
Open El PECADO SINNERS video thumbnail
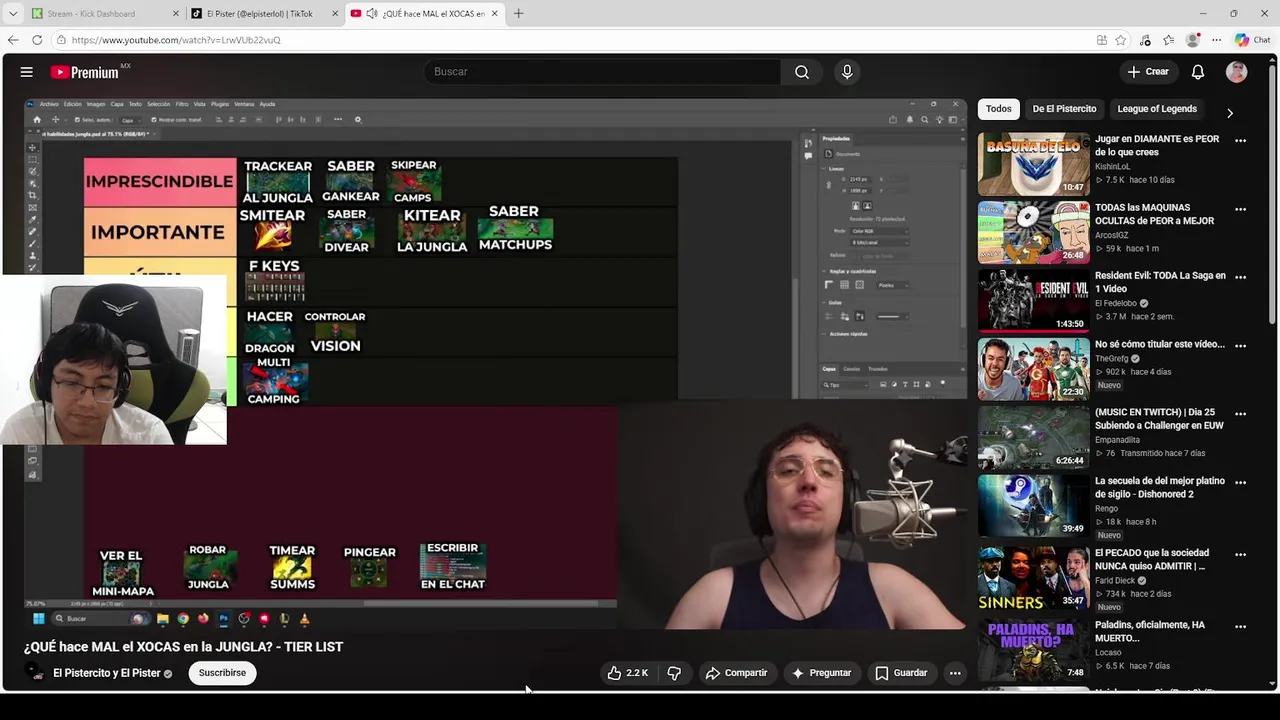click(x=1033, y=578)
